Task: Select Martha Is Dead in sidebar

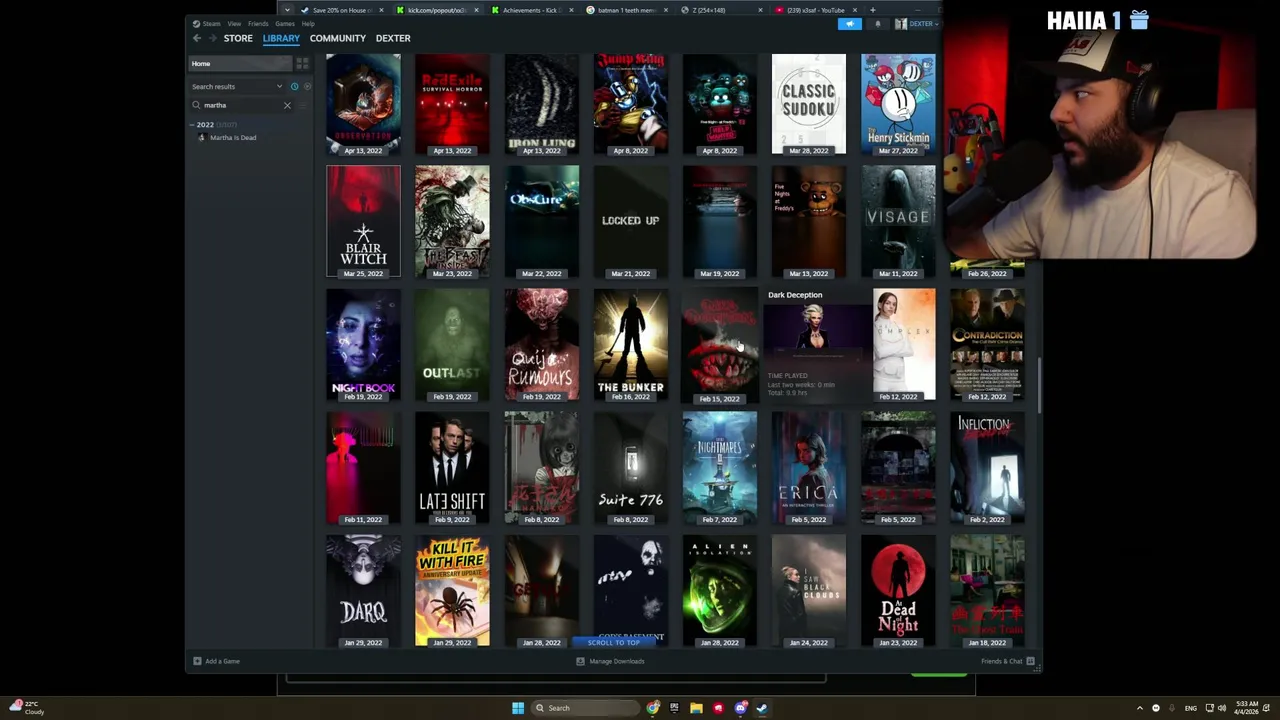Action: click(x=232, y=138)
